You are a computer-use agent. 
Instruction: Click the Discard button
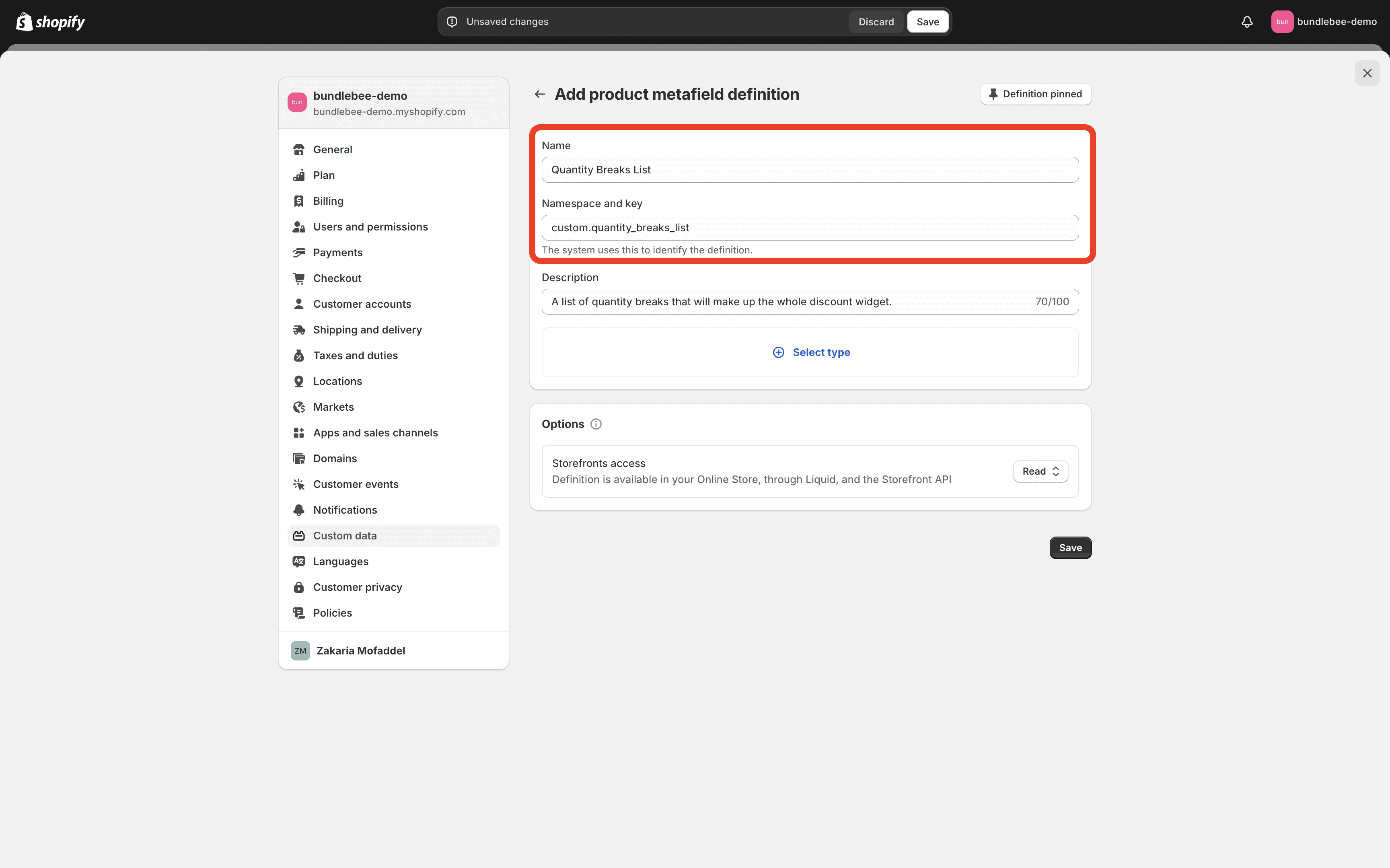coord(876,21)
